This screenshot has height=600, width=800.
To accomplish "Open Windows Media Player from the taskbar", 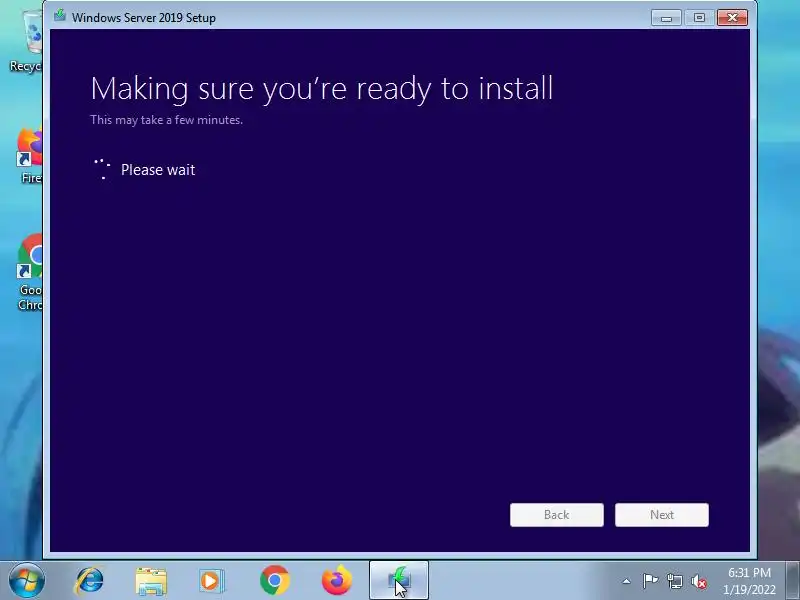I will [212, 581].
